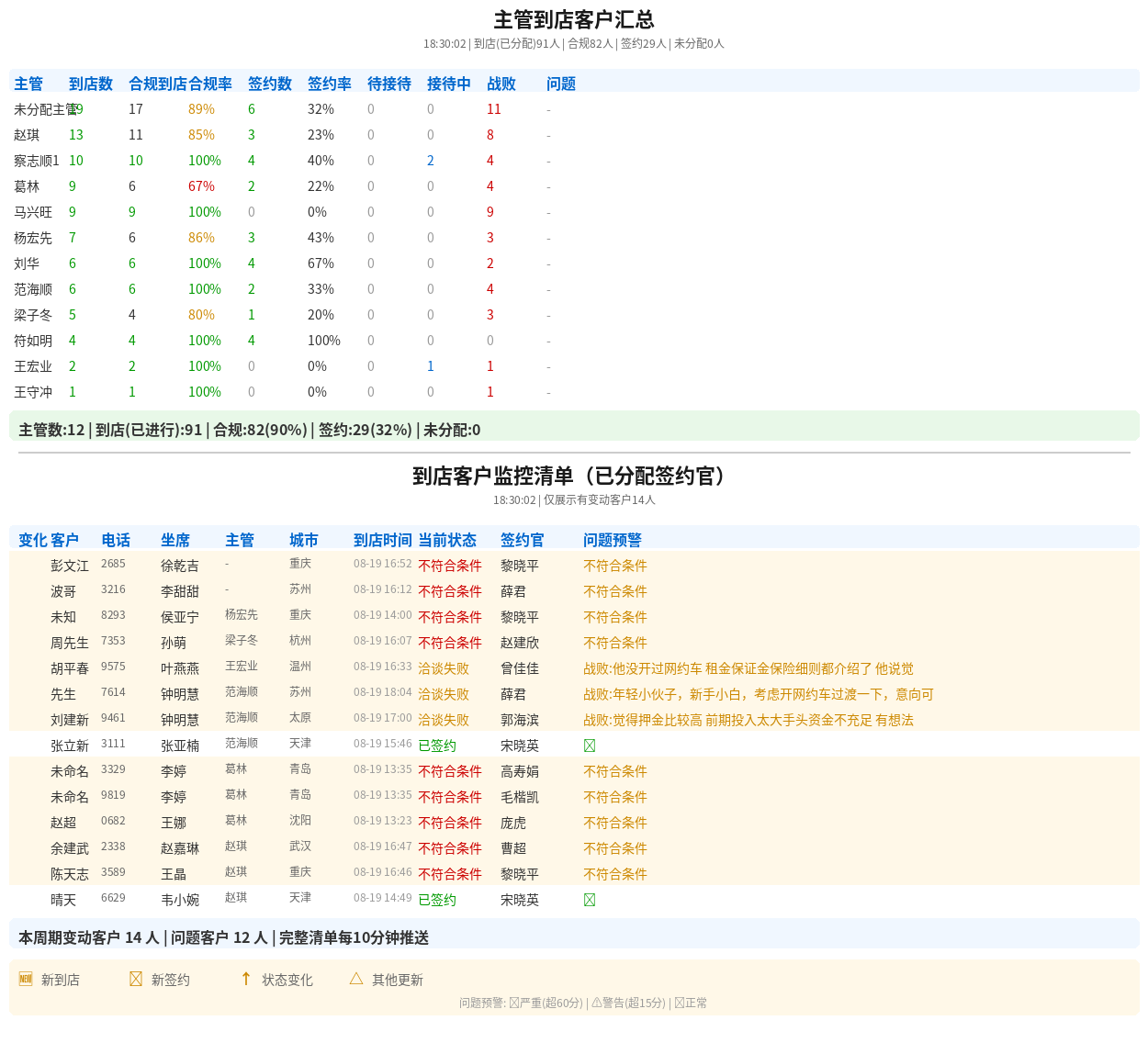Click signing officer 高寿娟

point(520,771)
